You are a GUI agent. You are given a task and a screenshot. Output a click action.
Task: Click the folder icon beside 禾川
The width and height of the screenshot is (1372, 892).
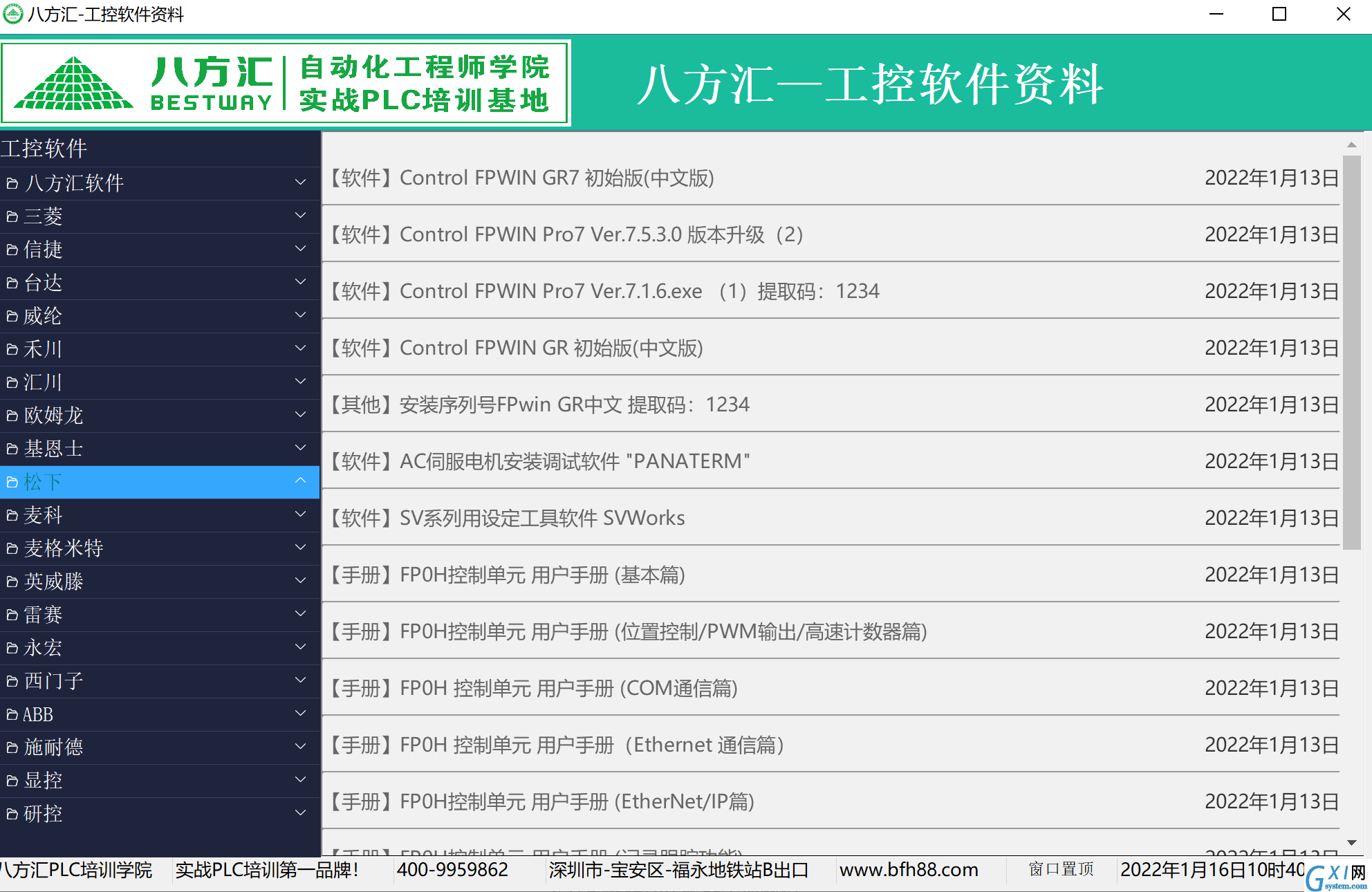click(12, 349)
